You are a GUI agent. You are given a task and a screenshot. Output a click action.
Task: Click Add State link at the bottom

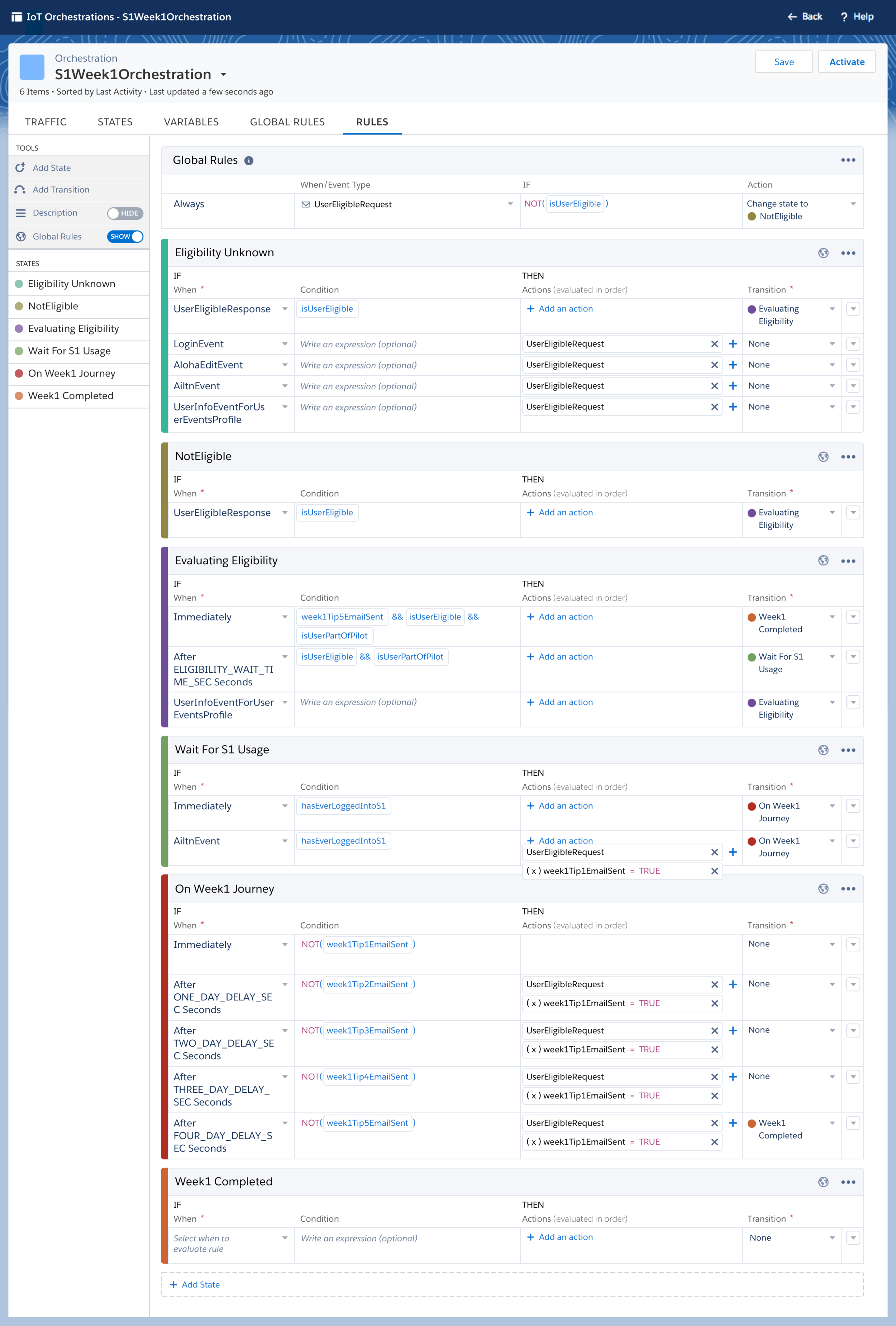[x=195, y=1284]
